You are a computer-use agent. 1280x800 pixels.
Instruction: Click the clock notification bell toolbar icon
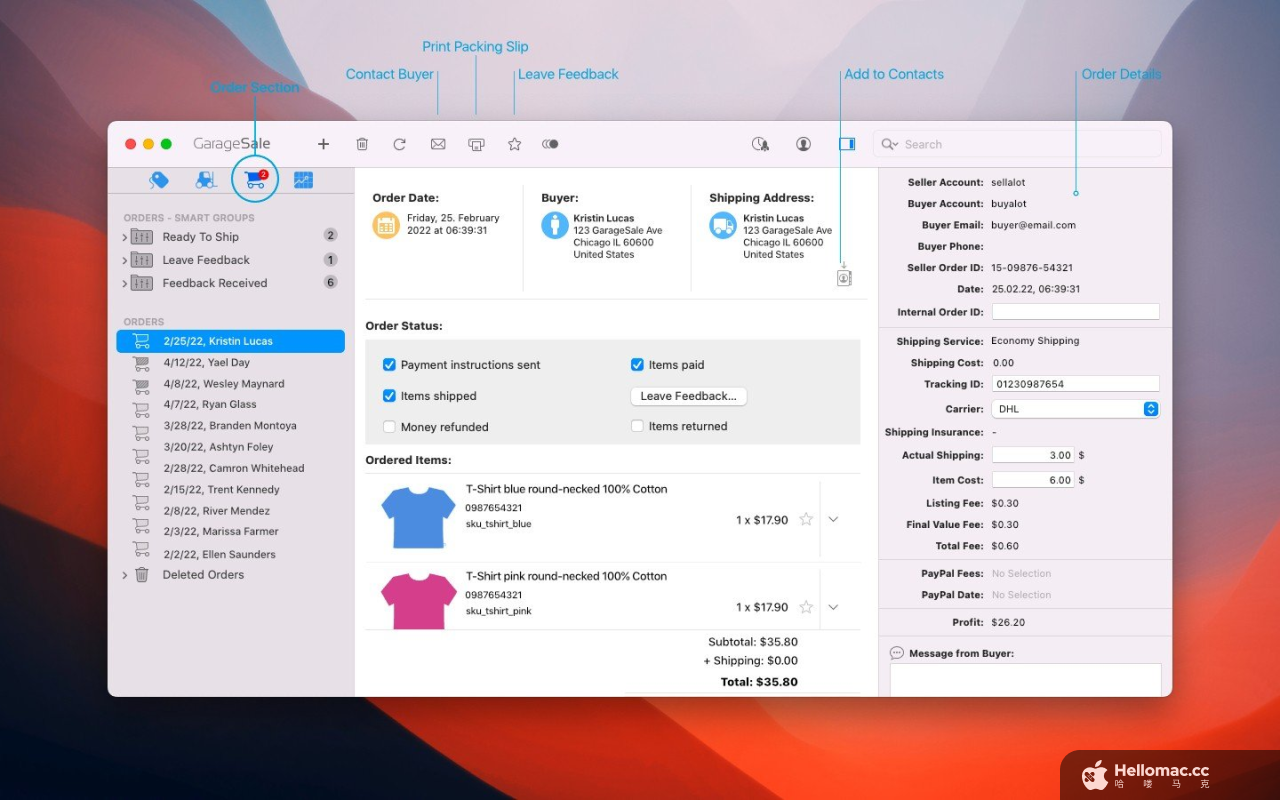(760, 144)
